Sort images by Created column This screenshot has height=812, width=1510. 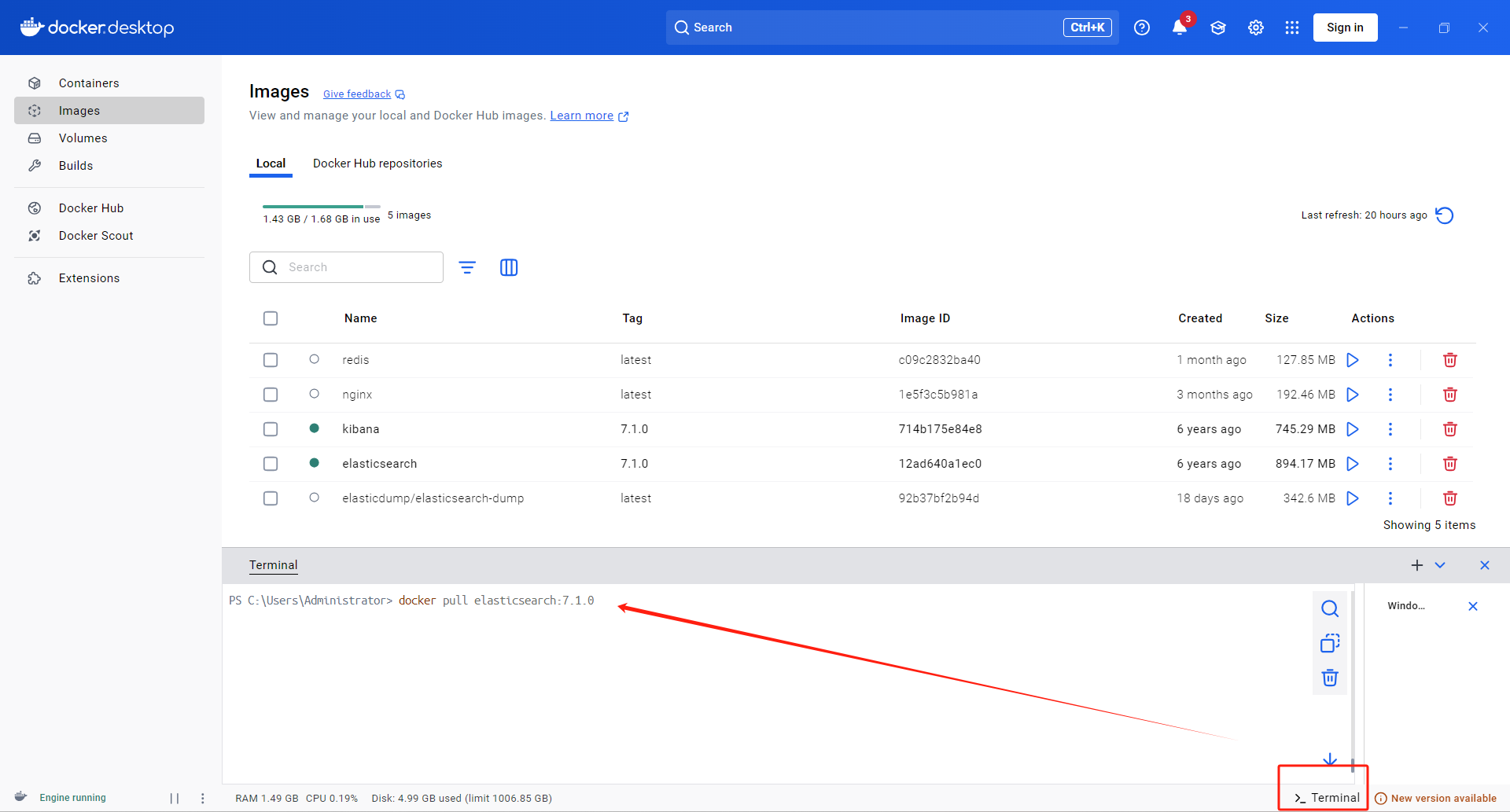click(1200, 318)
